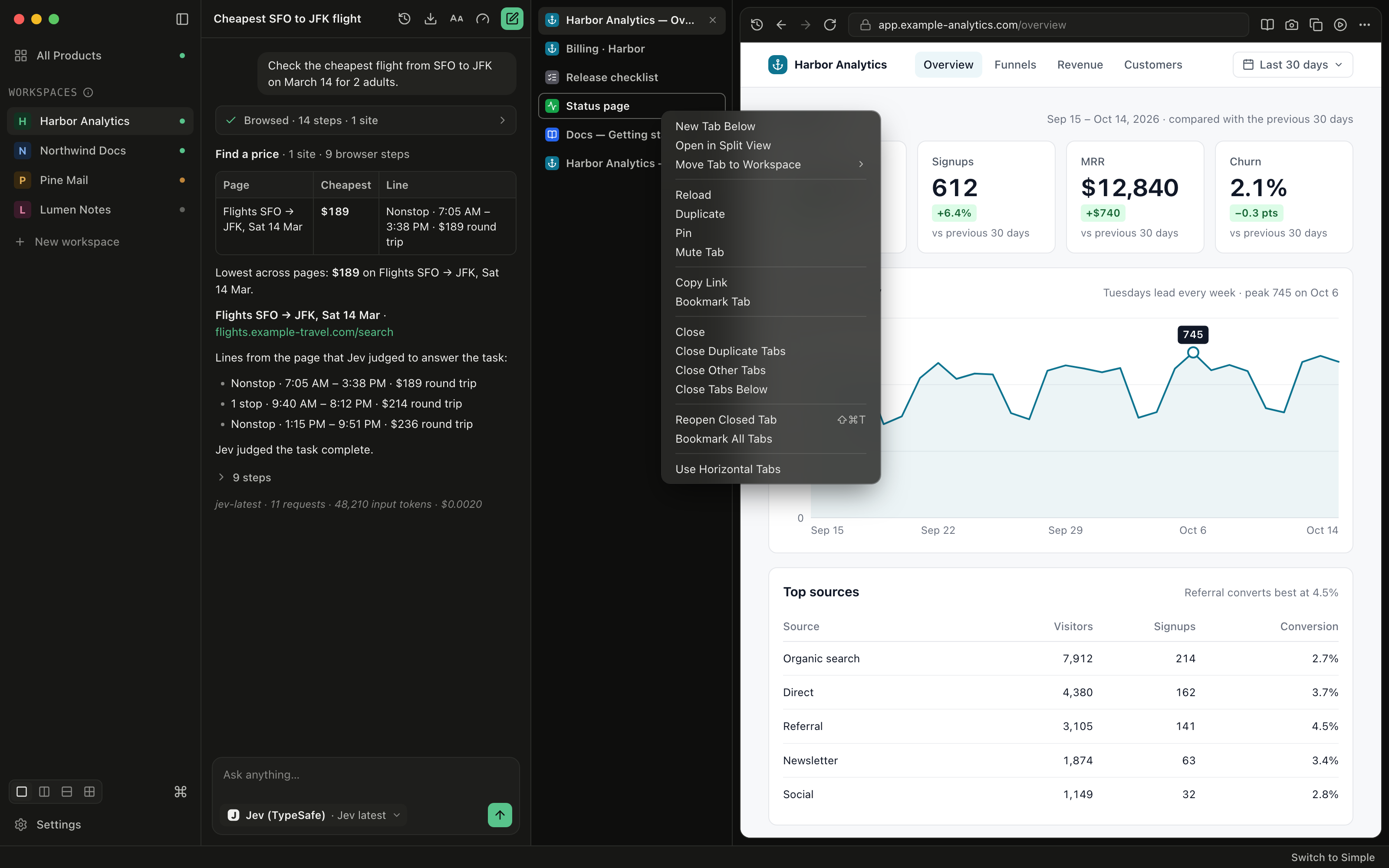Image resolution: width=1389 pixels, height=868 pixels.
Task: Click the browser address bar
Action: coord(1049,25)
